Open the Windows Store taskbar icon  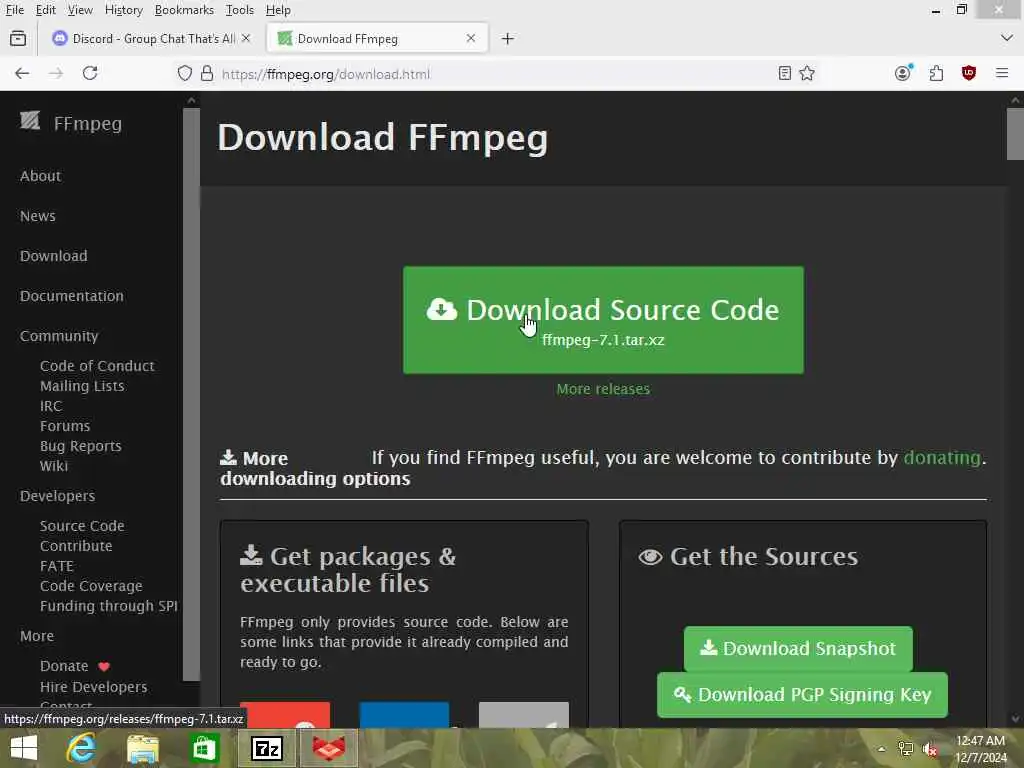(x=204, y=748)
